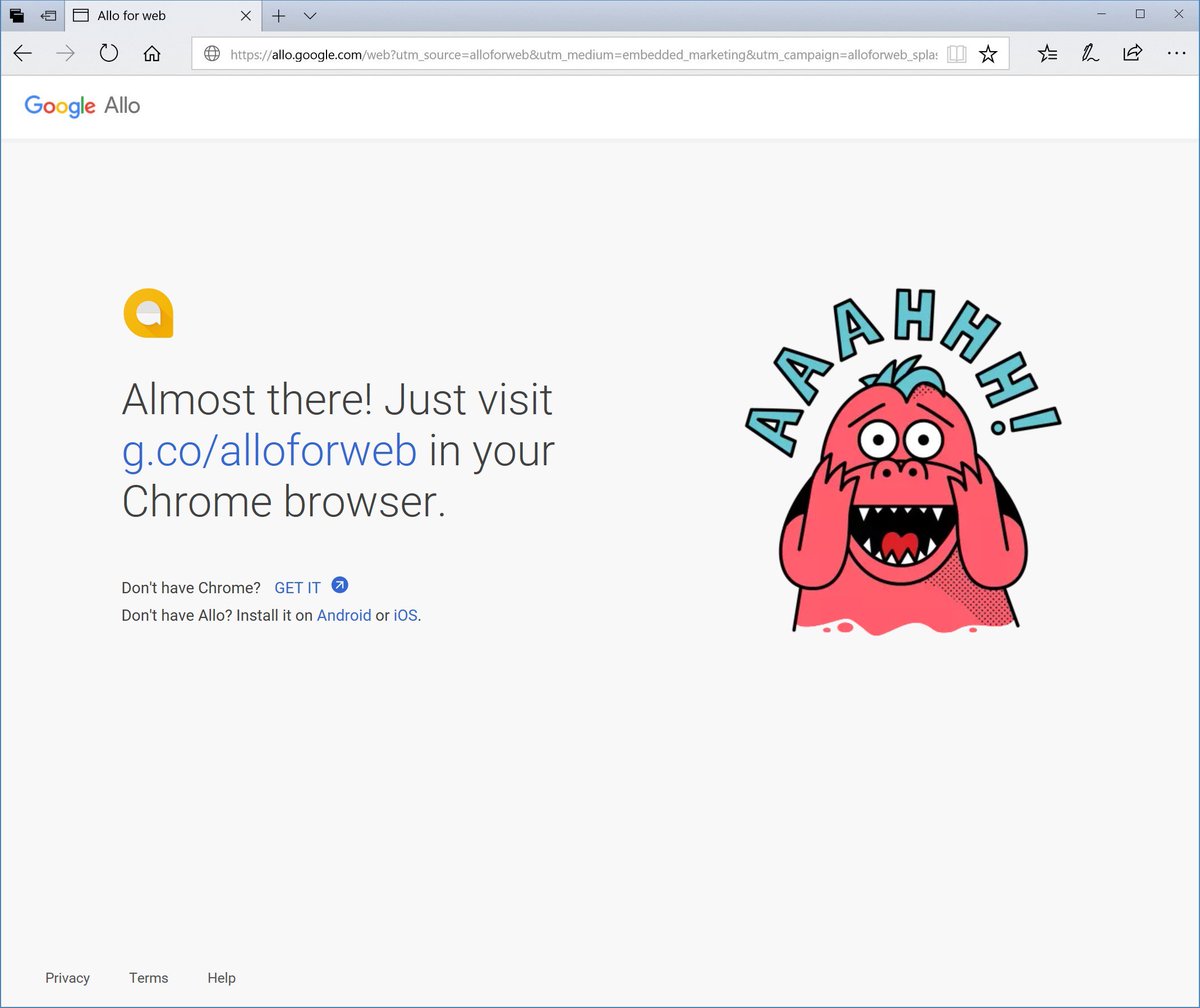
Task: Minimize the browser window
Action: pyautogui.click(x=1101, y=14)
